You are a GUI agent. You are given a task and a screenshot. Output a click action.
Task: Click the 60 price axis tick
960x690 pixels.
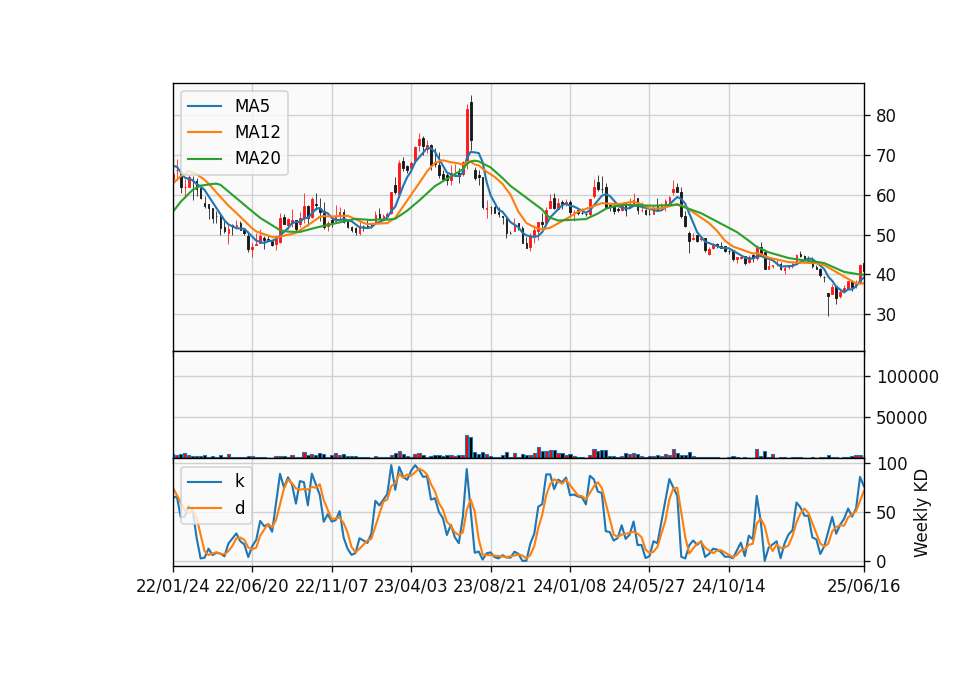point(886,196)
